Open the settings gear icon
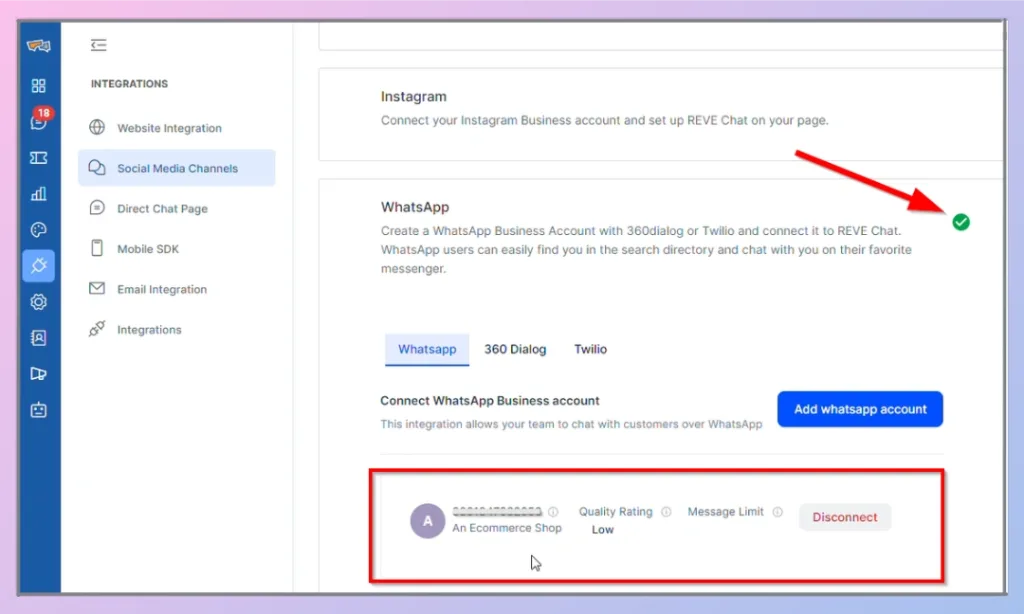This screenshot has width=1024, height=614. (x=39, y=302)
